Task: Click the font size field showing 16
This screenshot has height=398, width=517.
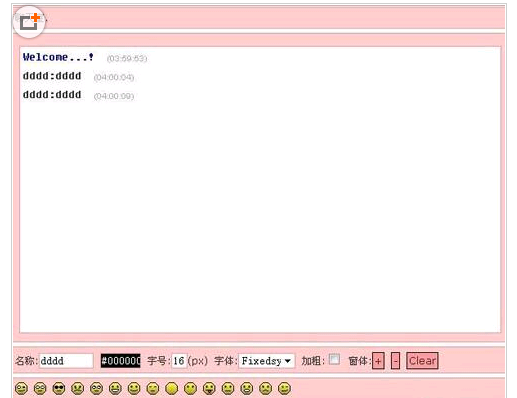Action: (179, 361)
